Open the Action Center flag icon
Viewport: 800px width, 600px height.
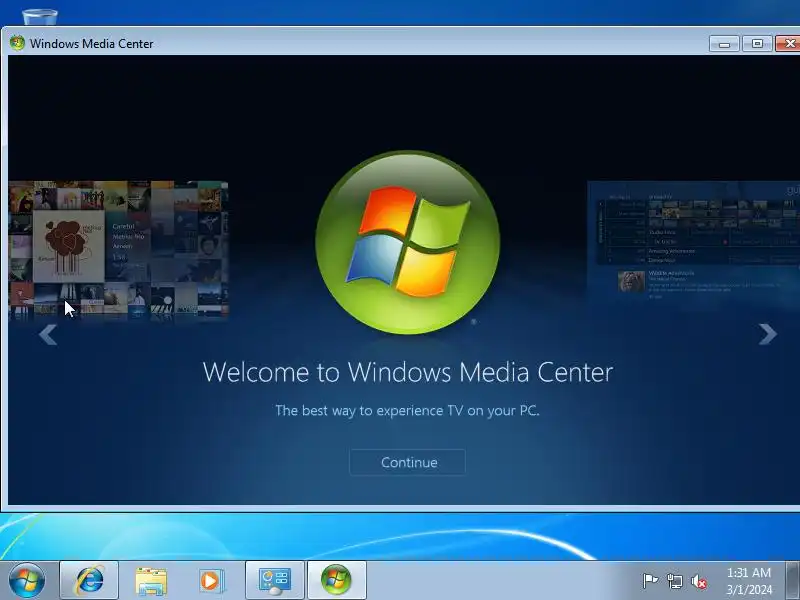coord(650,581)
